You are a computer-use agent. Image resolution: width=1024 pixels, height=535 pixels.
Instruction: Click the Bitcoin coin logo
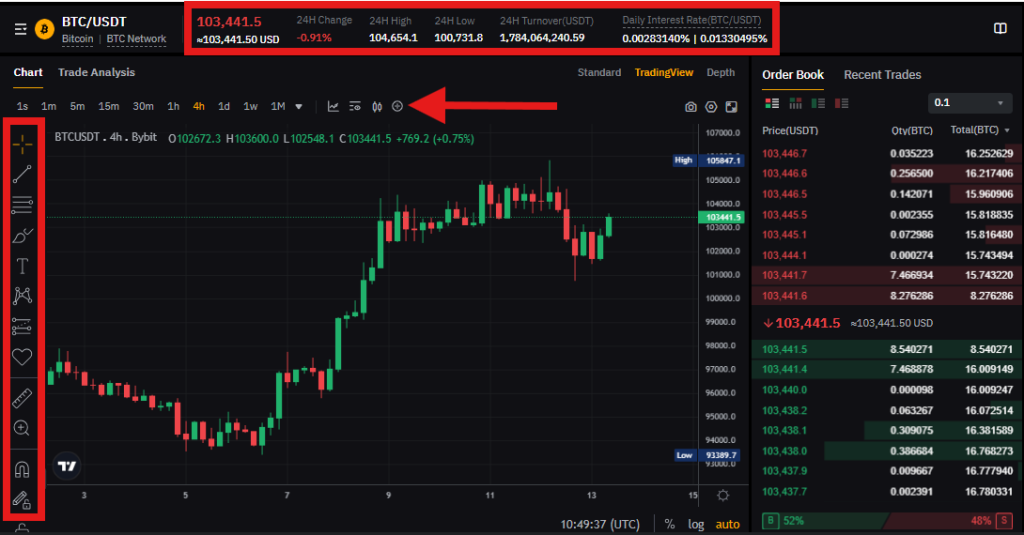tap(44, 29)
